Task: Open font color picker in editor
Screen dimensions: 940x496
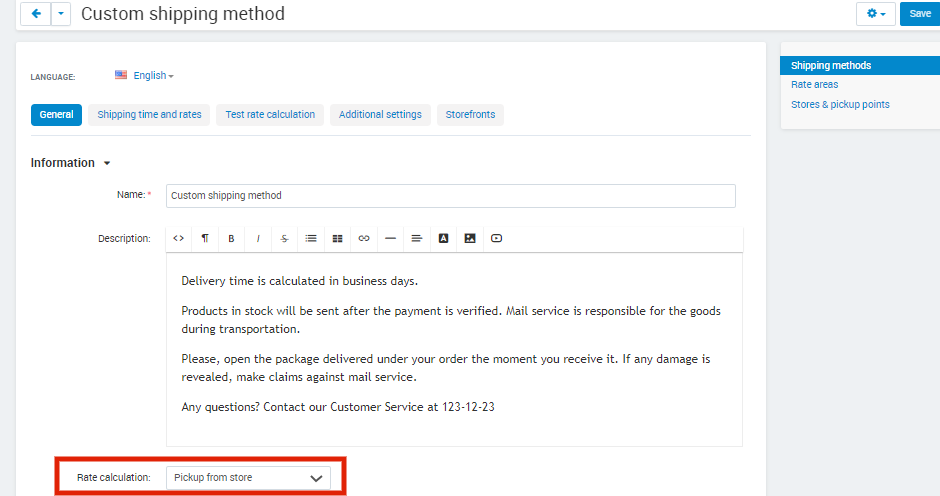Action: pyautogui.click(x=443, y=239)
